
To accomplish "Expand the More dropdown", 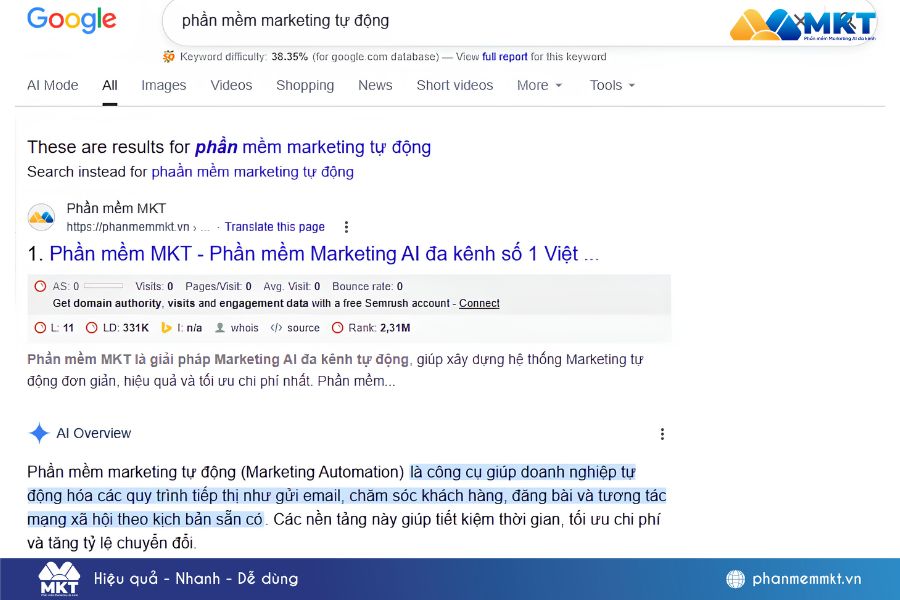I will [540, 85].
